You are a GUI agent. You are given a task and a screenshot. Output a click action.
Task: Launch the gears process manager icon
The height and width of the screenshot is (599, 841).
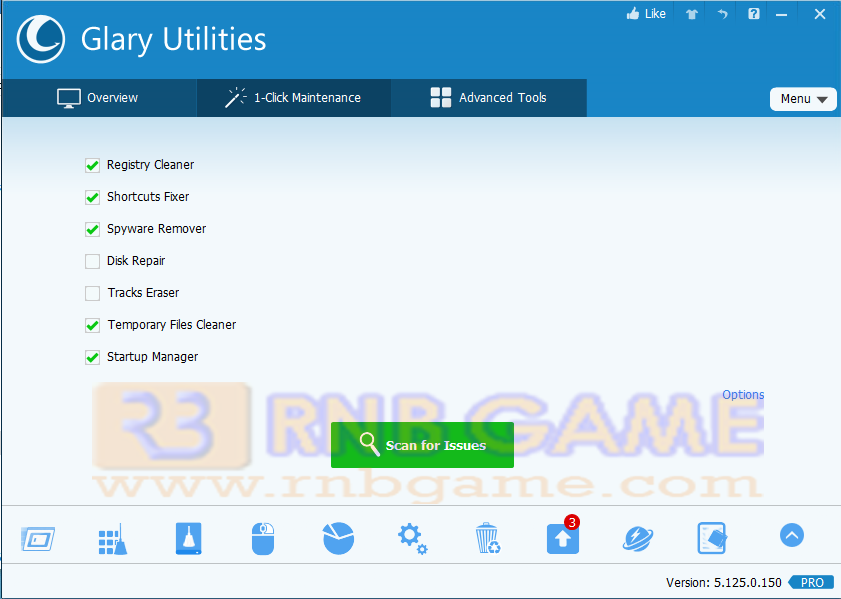(x=412, y=539)
